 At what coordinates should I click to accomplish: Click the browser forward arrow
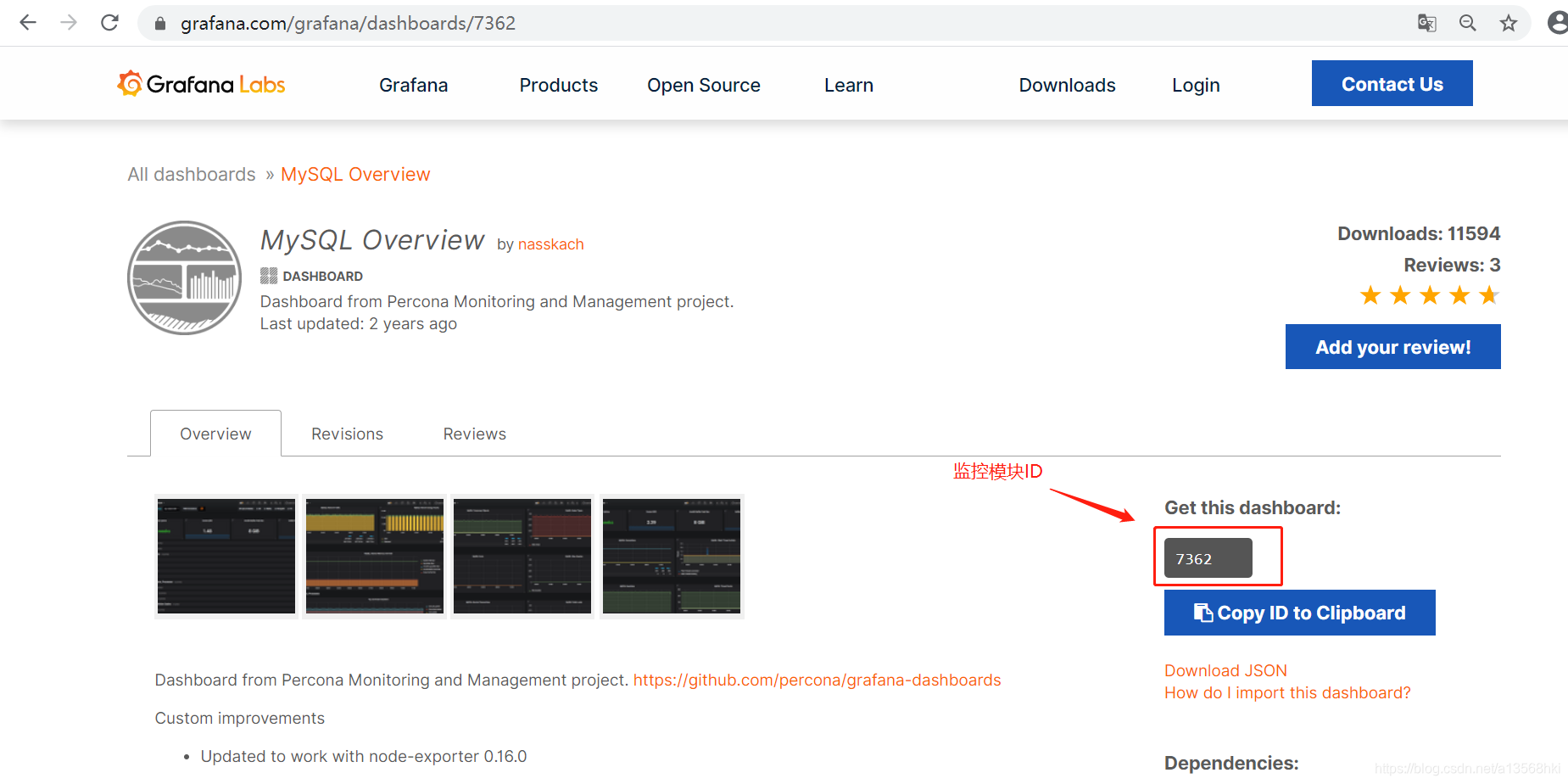69,23
